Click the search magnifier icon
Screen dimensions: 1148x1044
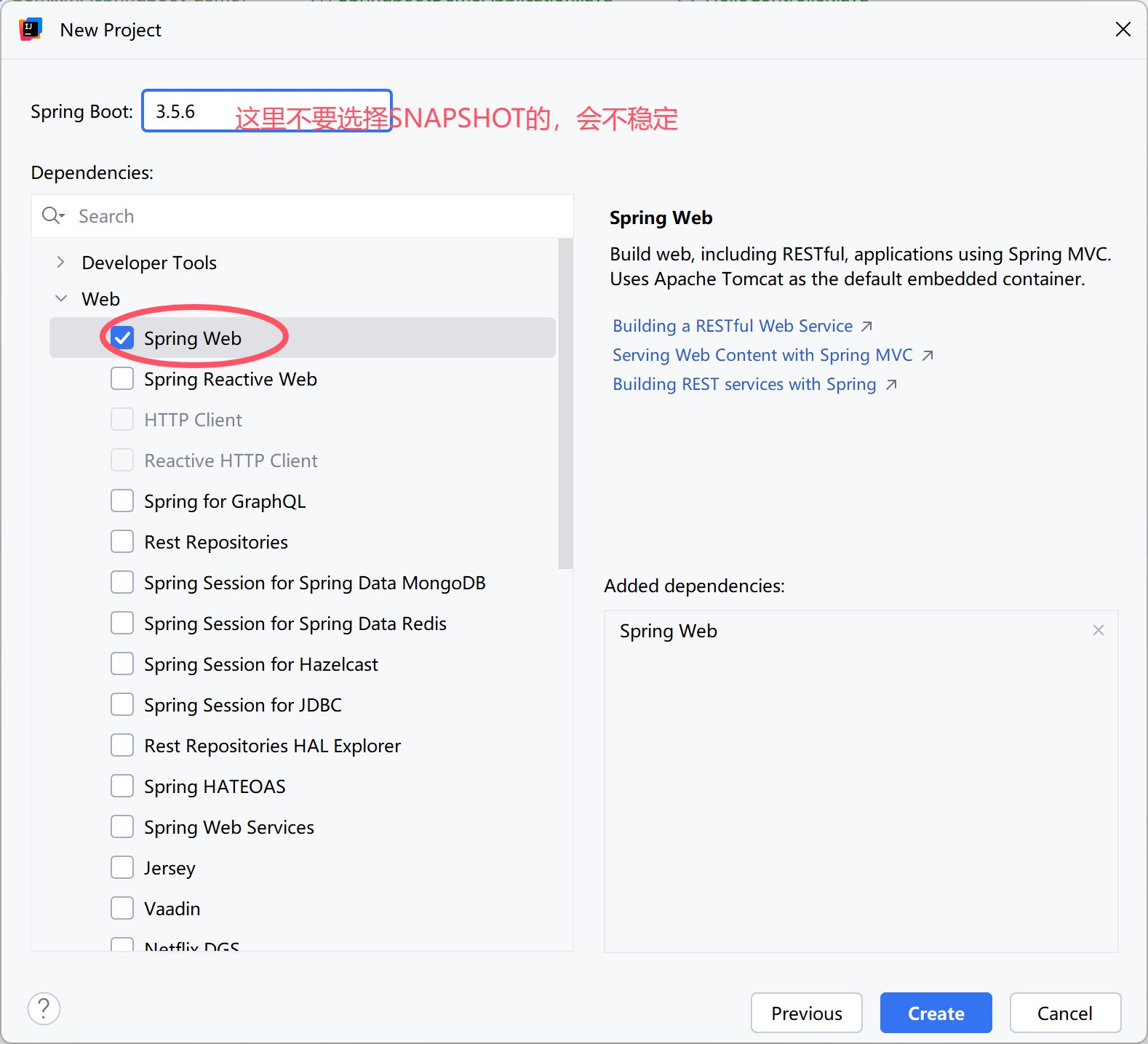coord(53,215)
